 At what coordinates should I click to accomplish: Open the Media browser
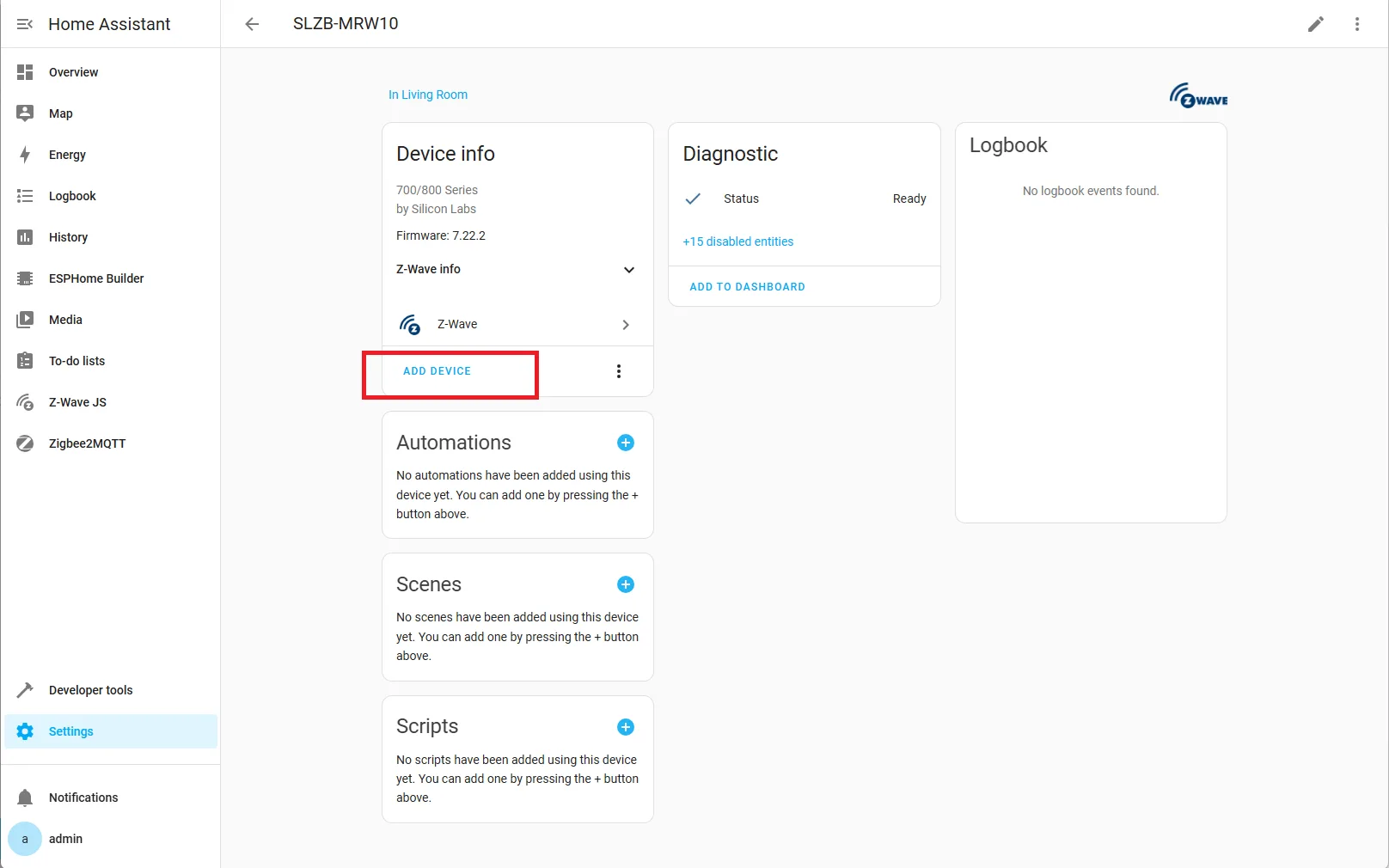click(x=64, y=319)
